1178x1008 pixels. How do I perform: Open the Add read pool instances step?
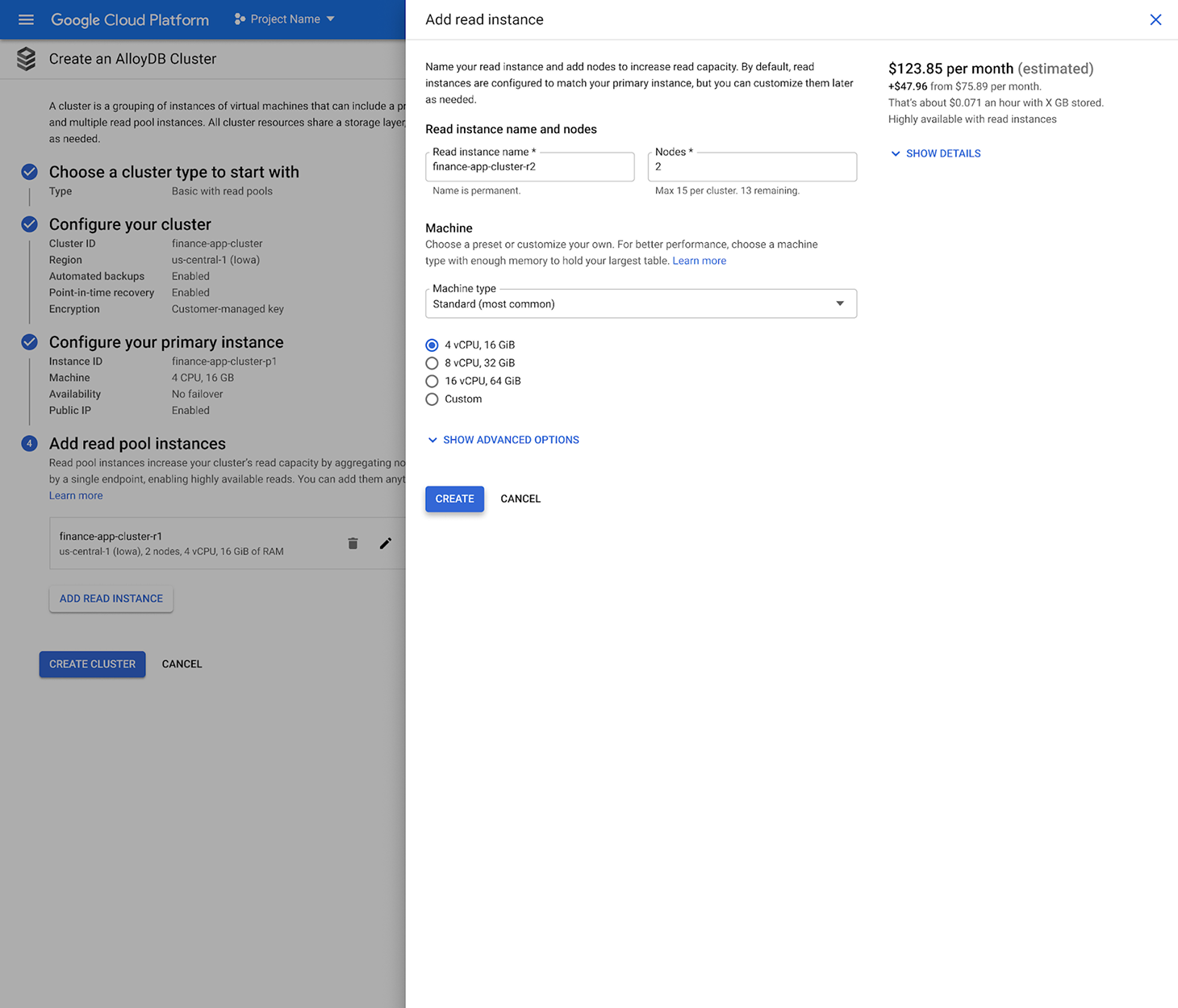click(x=137, y=444)
